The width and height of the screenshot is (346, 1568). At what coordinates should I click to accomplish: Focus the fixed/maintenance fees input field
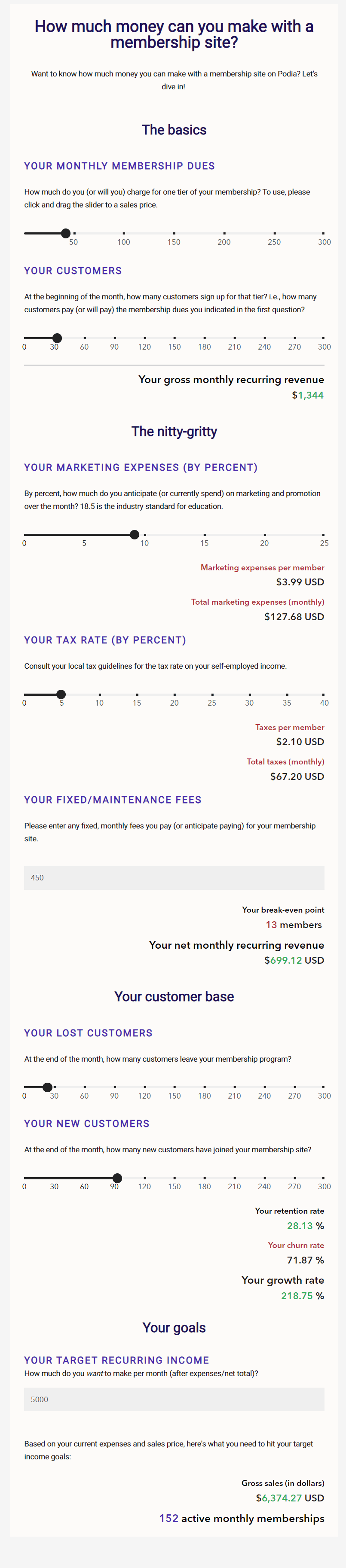click(174, 878)
